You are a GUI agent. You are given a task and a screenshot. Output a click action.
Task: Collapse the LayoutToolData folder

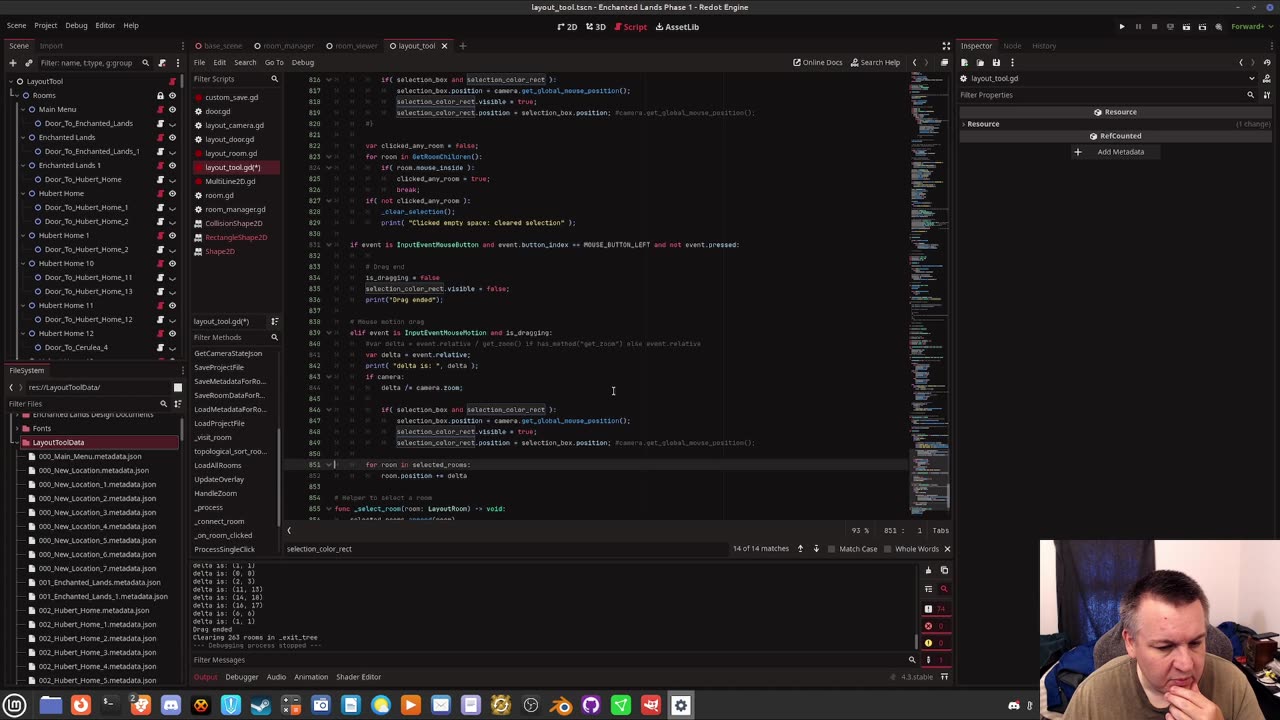[15, 442]
